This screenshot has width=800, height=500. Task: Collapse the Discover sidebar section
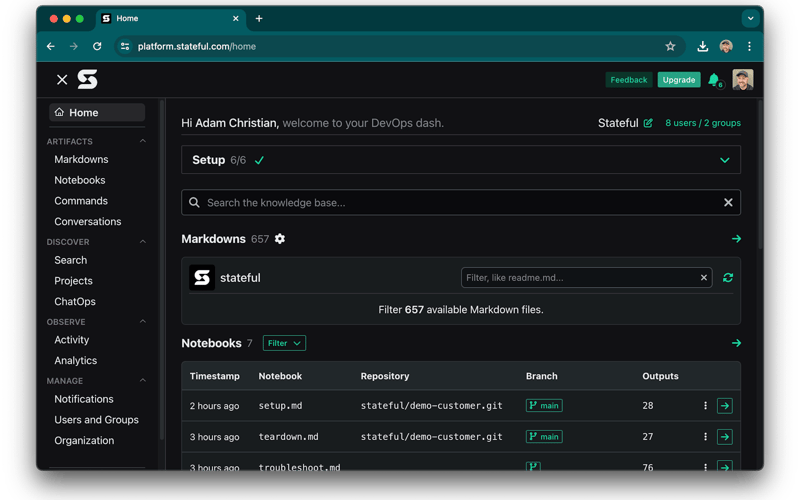[143, 241]
